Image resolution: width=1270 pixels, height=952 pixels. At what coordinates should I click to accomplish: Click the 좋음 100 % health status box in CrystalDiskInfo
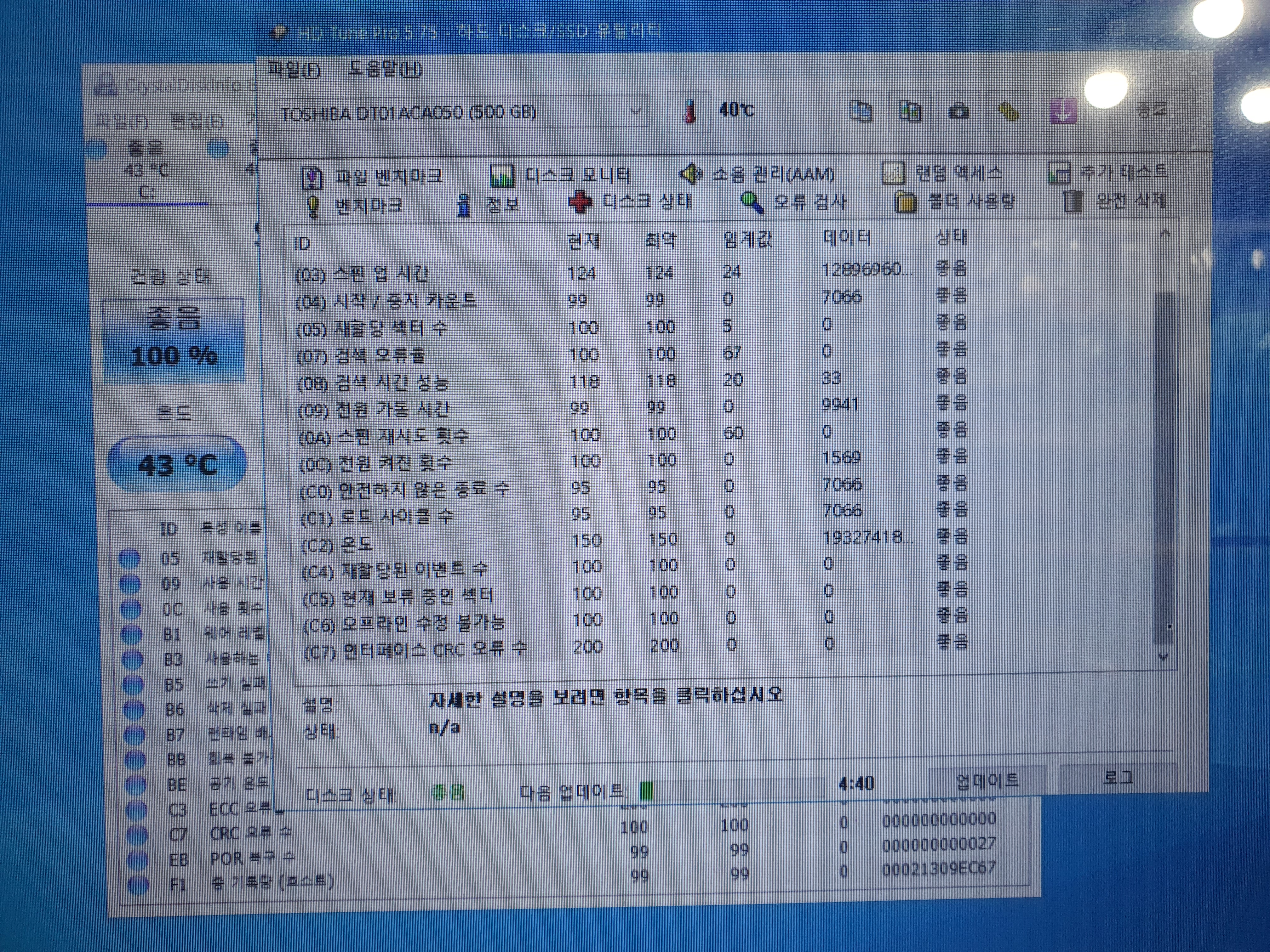click(x=174, y=340)
